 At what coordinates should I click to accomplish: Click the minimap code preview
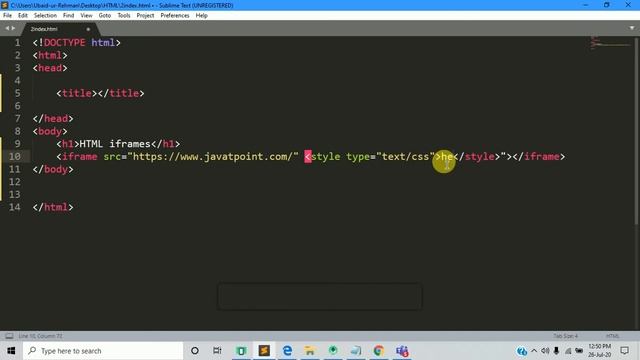point(610,42)
